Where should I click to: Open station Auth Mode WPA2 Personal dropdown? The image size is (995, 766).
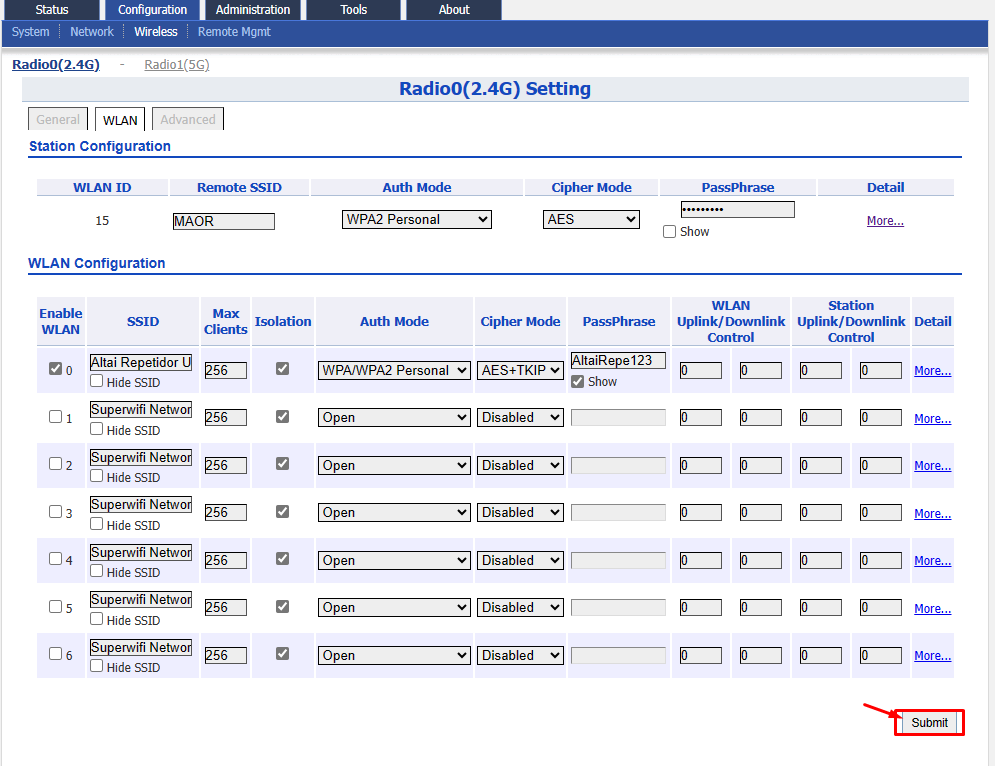[416, 220]
